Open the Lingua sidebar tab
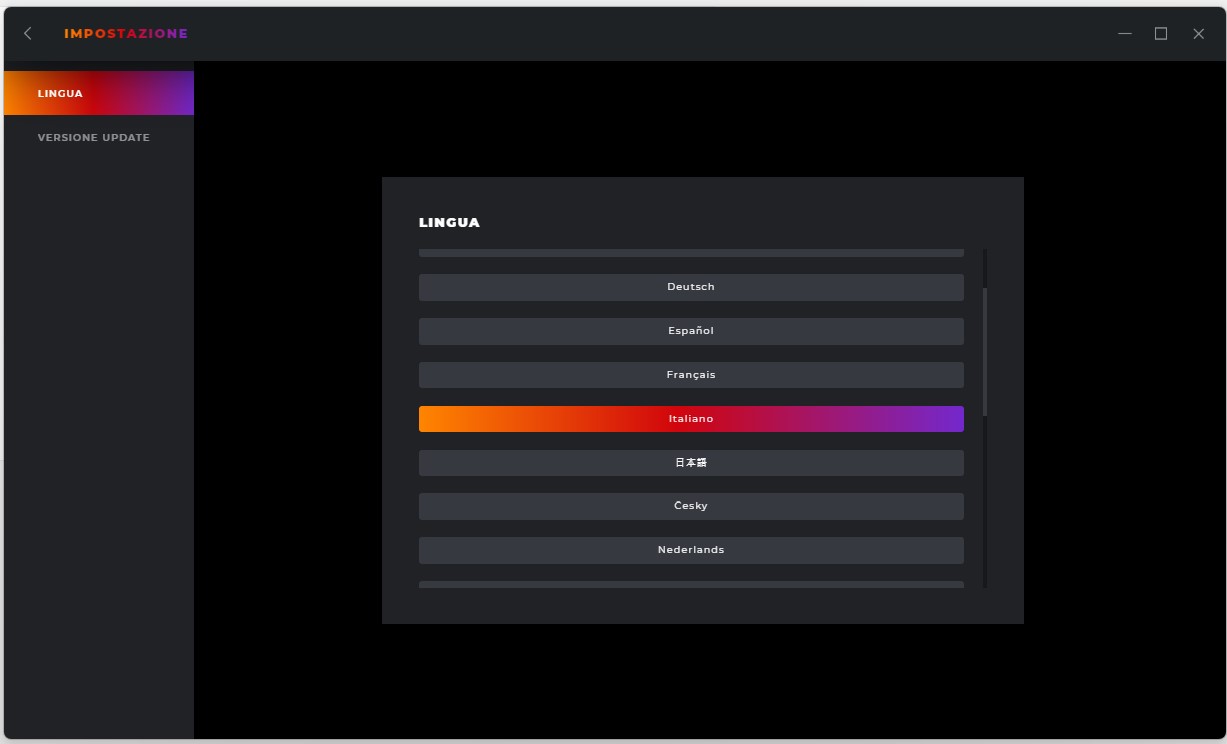This screenshot has width=1227, height=744. tap(99, 93)
